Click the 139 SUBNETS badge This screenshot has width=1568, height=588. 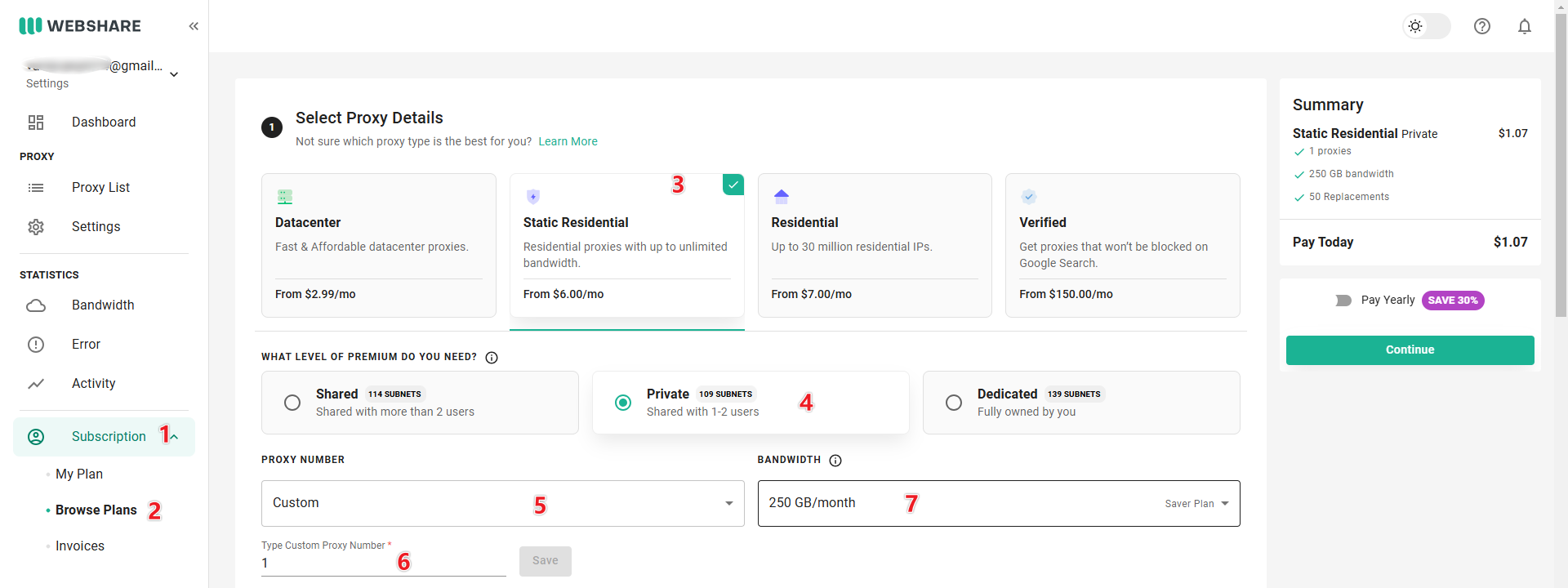pyautogui.click(x=1074, y=394)
